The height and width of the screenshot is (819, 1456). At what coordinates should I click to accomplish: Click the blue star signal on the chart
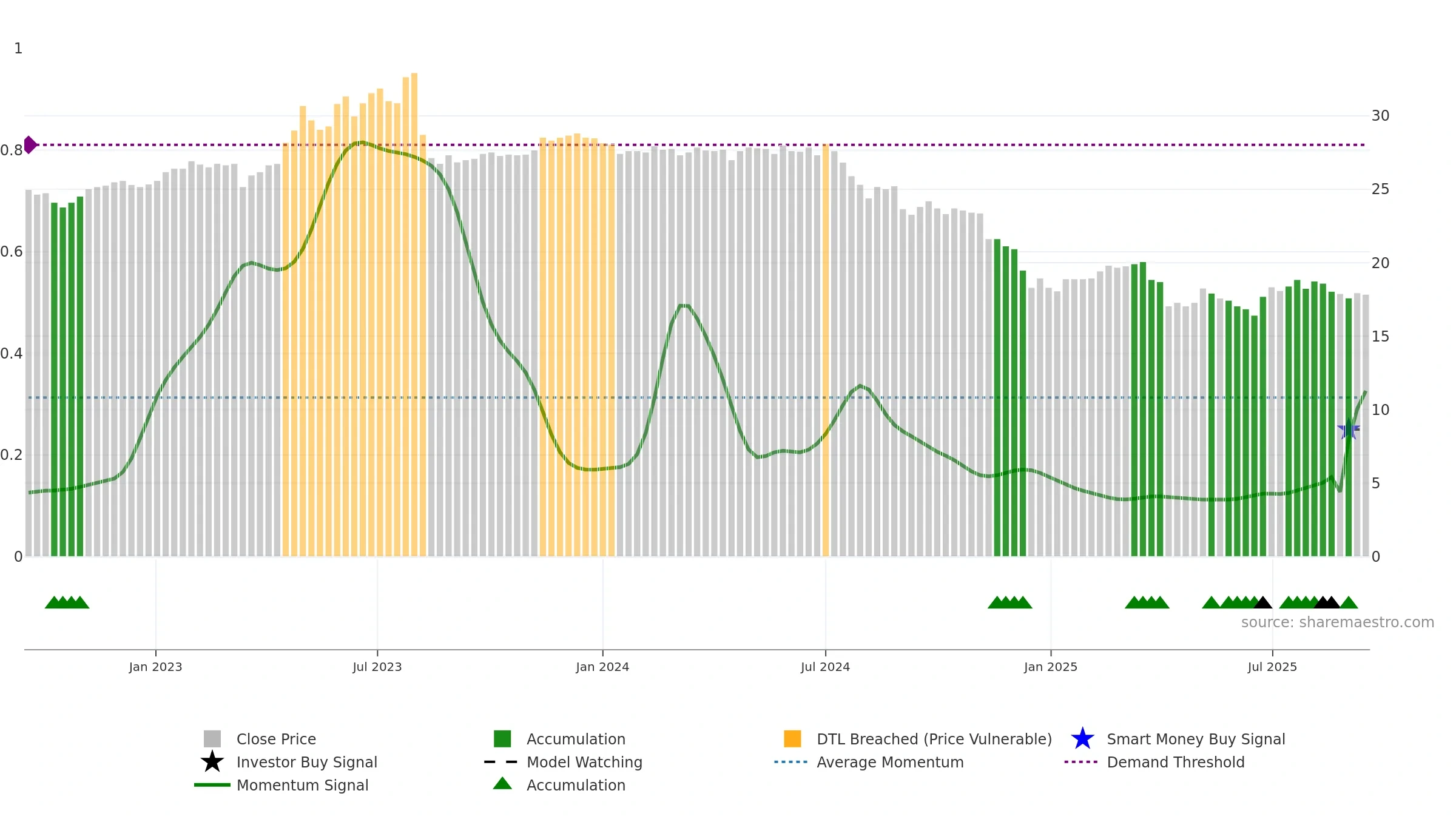(1349, 430)
